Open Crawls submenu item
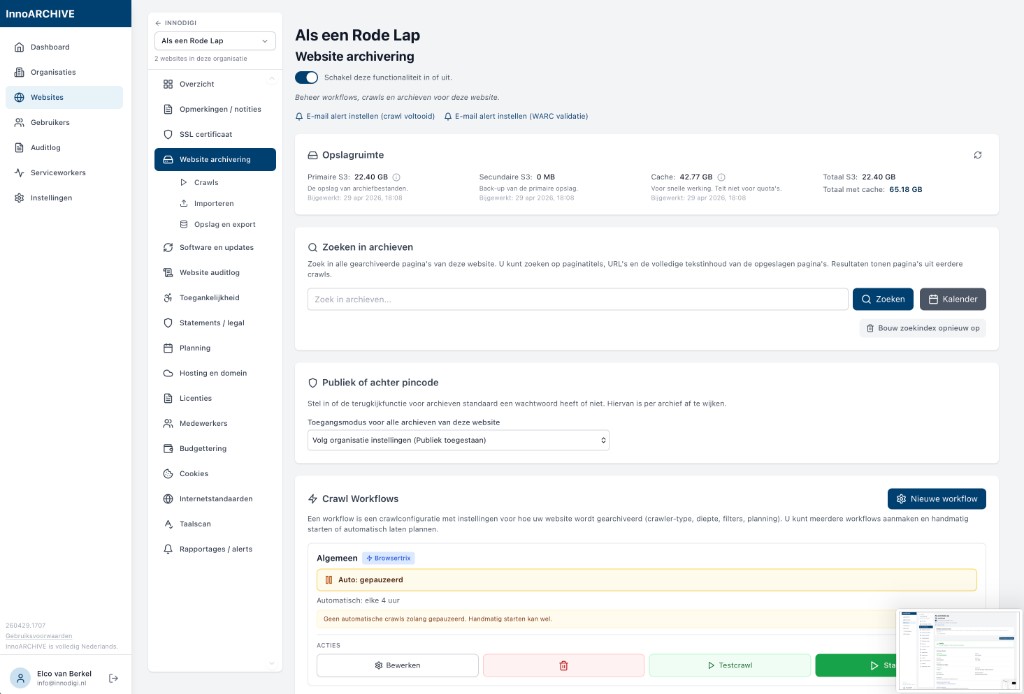The image size is (1024, 694). pos(206,183)
